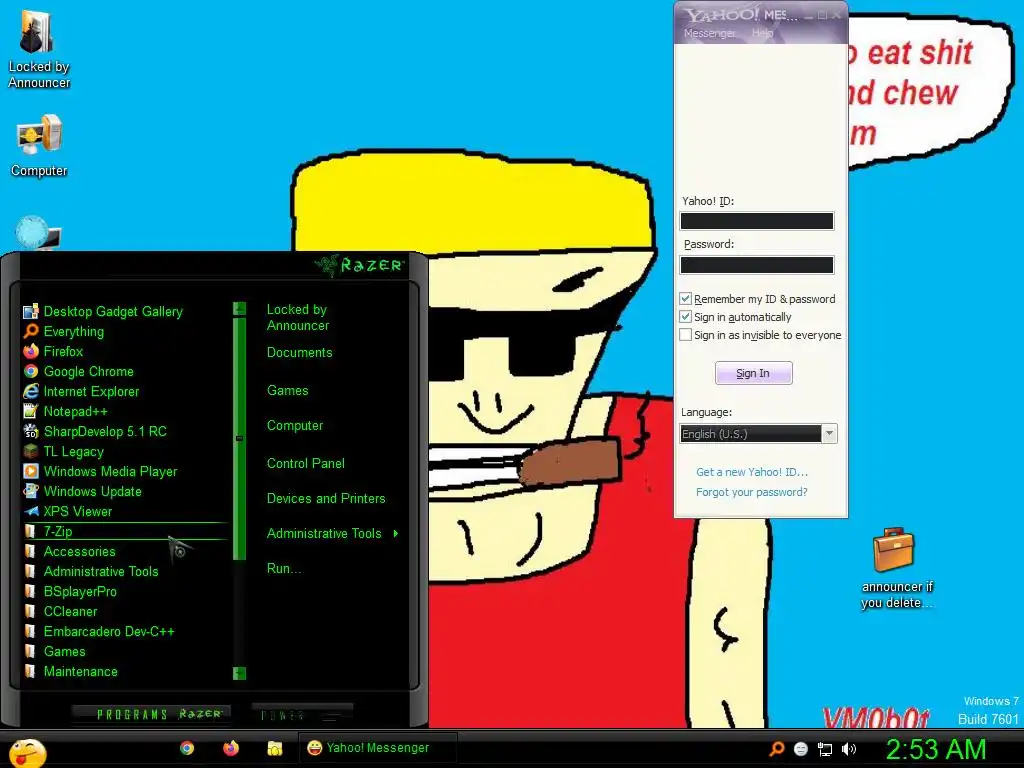This screenshot has height=768, width=1024.
Task: Open Internet Explorer in start menu
Action: [x=81, y=391]
